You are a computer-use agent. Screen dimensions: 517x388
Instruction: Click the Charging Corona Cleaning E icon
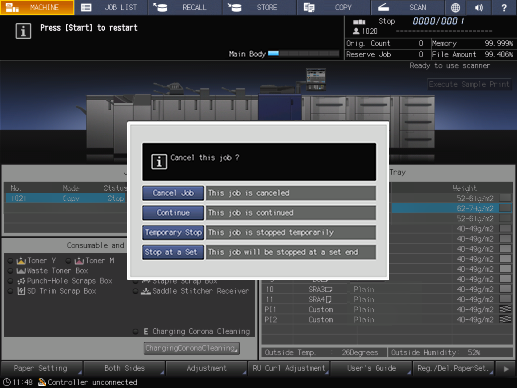point(146,331)
